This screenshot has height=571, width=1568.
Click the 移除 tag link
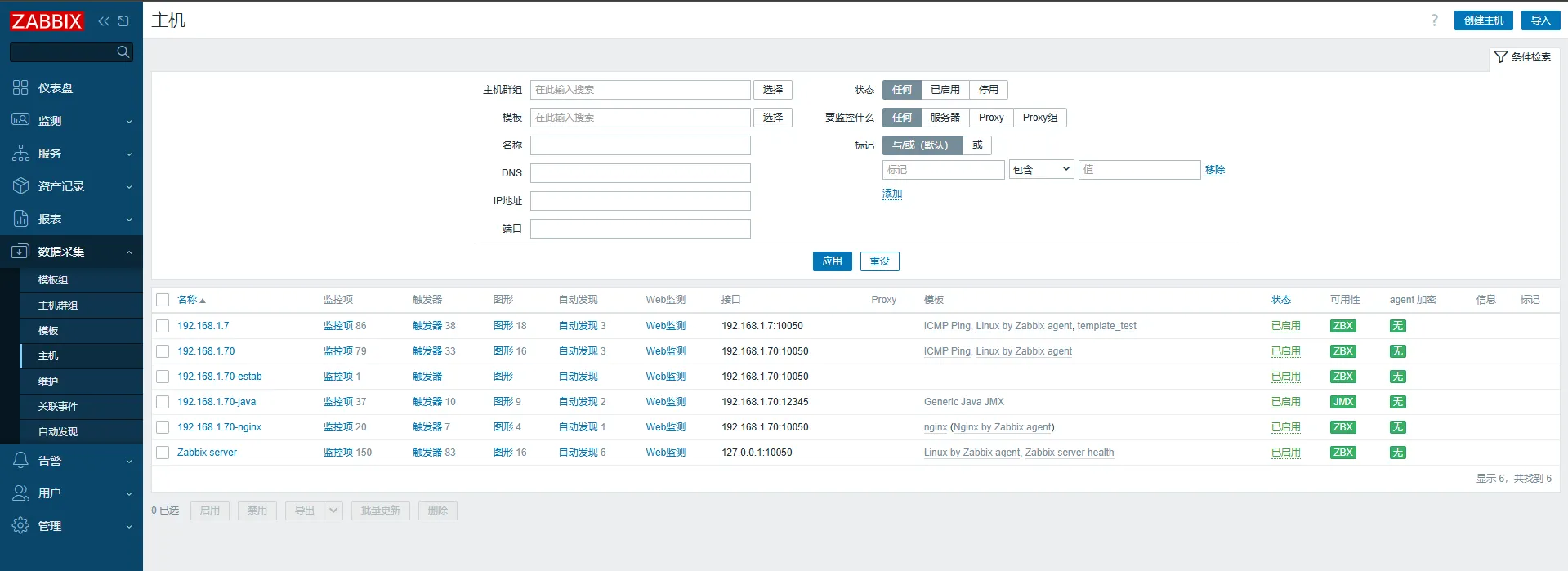(x=1215, y=170)
